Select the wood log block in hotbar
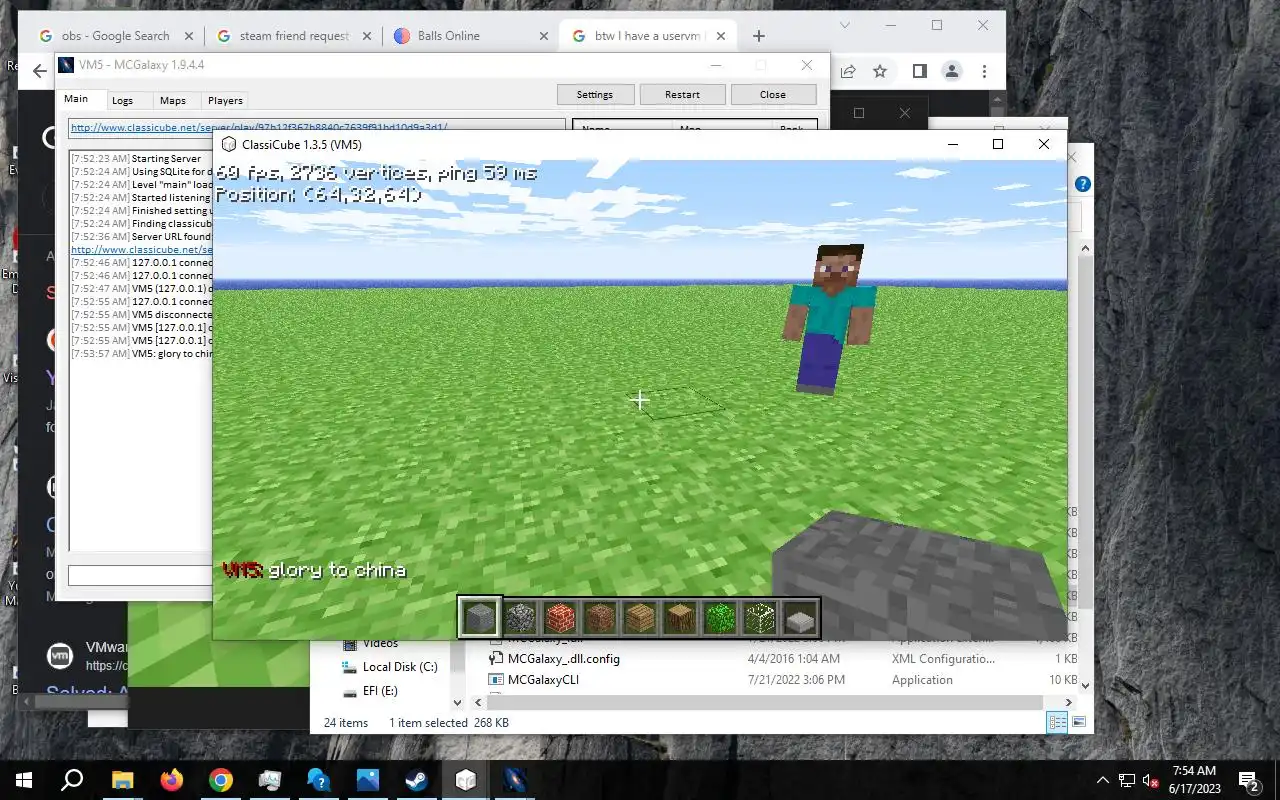1280x800 pixels. pyautogui.click(x=680, y=617)
